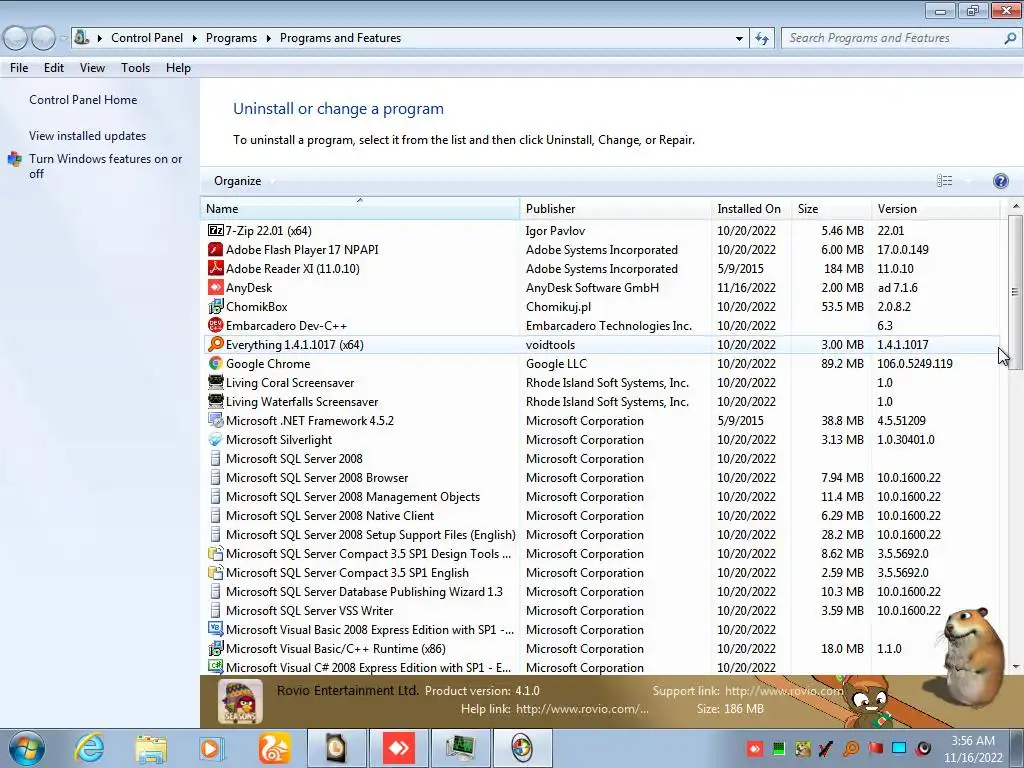Viewport: 1024px width, 768px height.
Task: Navigate to Programs in breadcrumb
Action: click(x=231, y=38)
